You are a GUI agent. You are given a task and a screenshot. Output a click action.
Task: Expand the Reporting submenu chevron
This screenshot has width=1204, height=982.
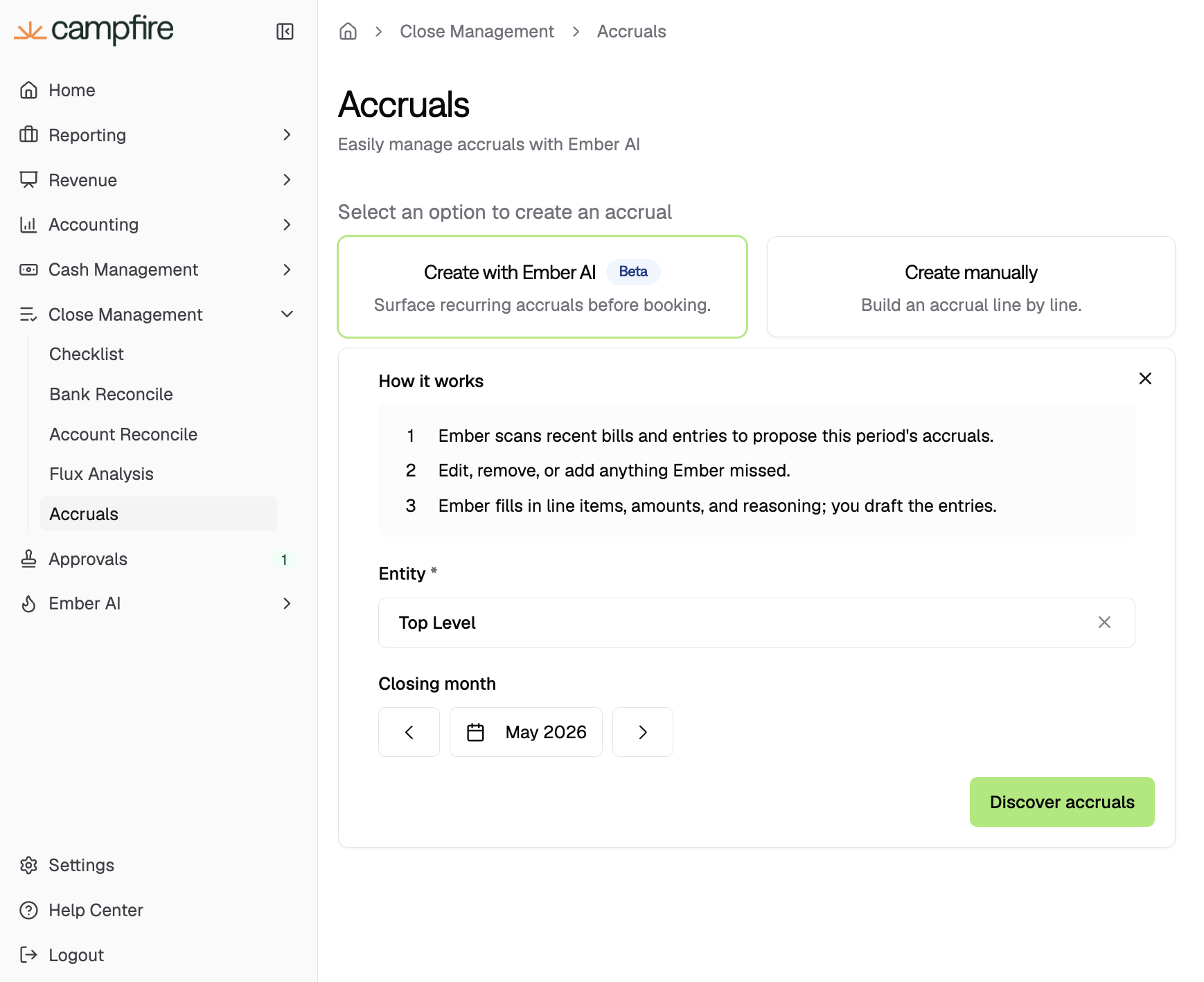pos(287,135)
